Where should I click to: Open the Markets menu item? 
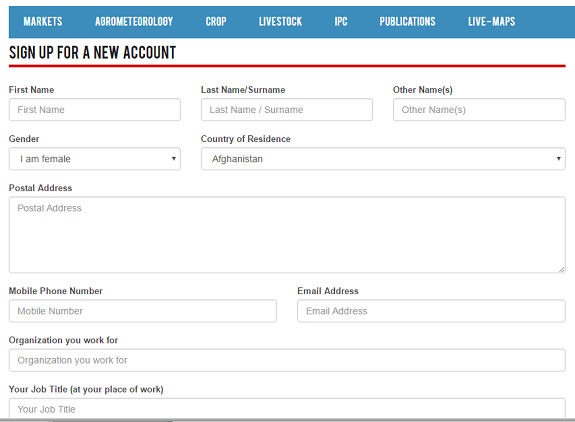[43, 22]
